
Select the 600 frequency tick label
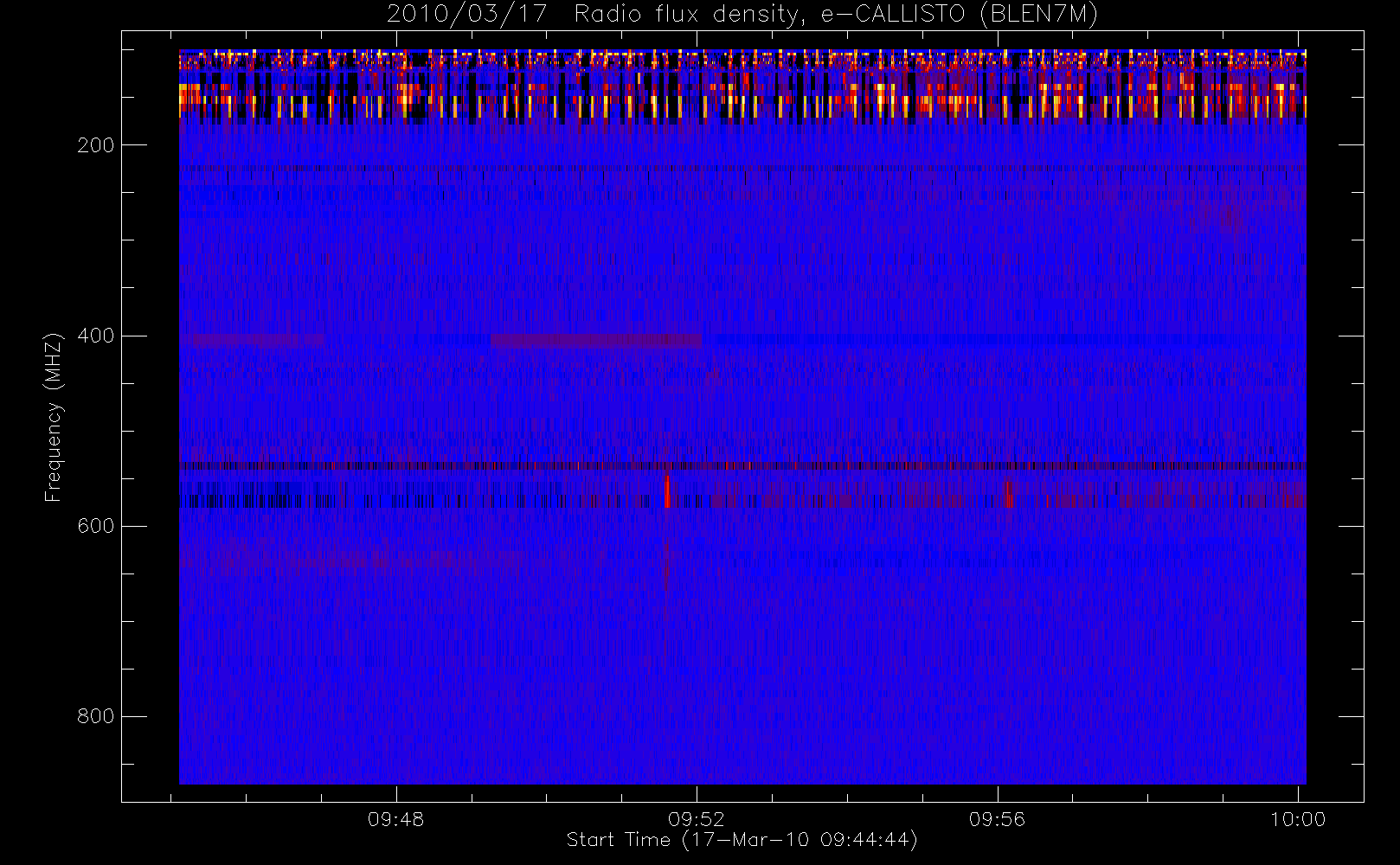95,526
